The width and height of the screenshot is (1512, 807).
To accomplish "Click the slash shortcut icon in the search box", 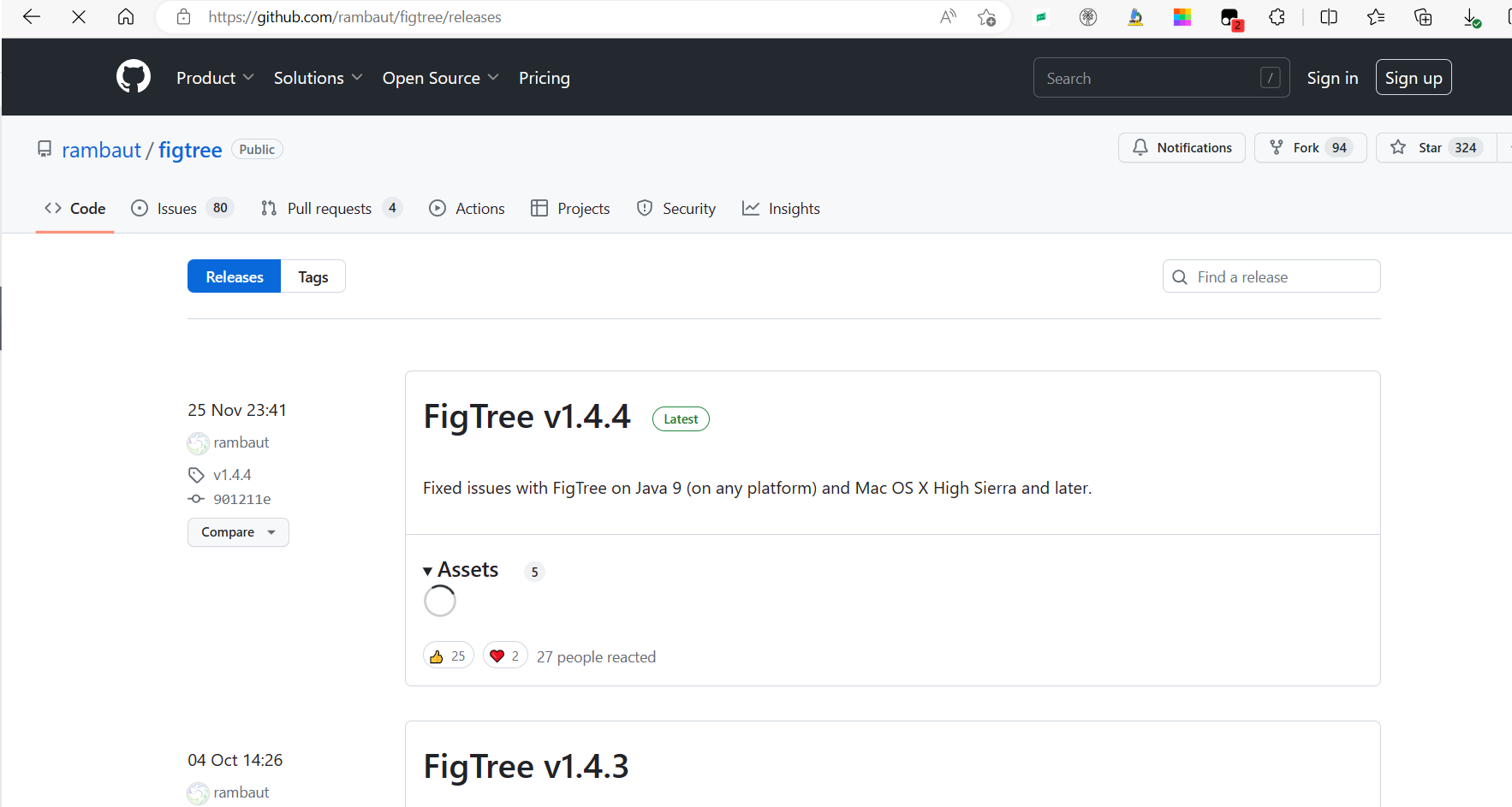I will [x=1271, y=78].
